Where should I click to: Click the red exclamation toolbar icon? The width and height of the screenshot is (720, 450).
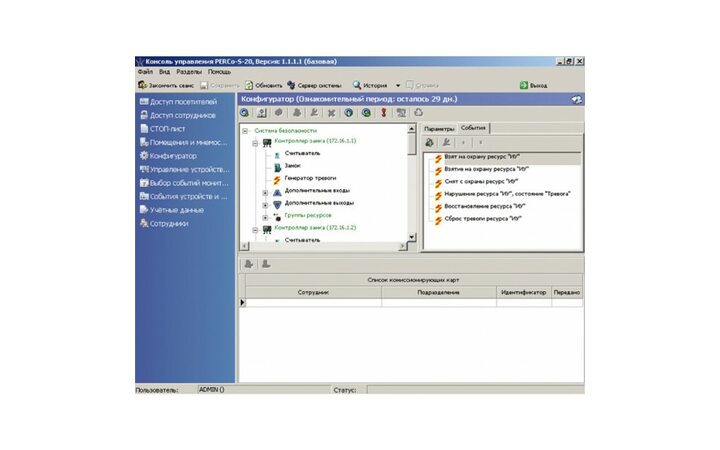click(x=383, y=113)
